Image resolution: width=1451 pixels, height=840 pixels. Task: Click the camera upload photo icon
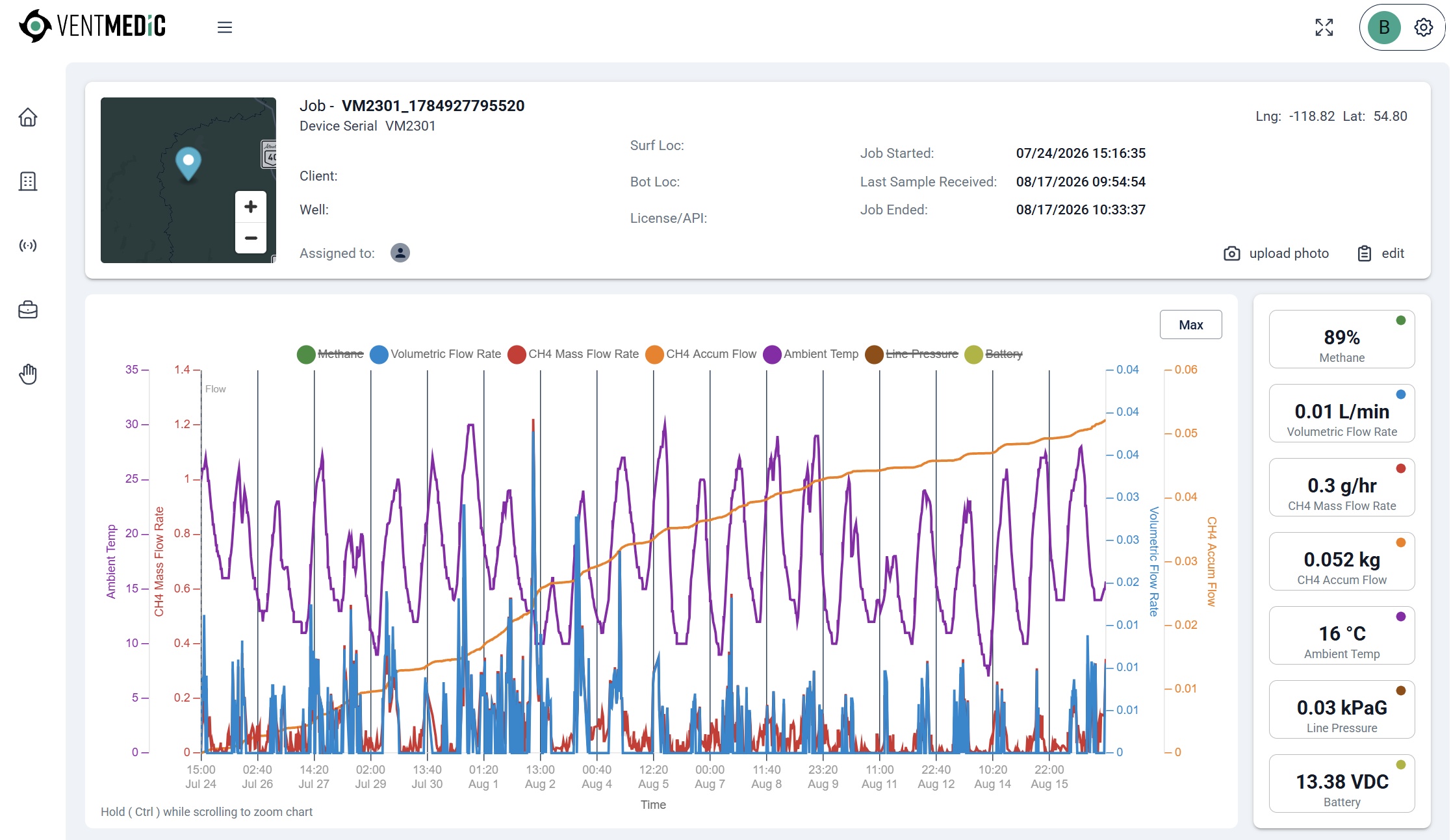point(1231,253)
